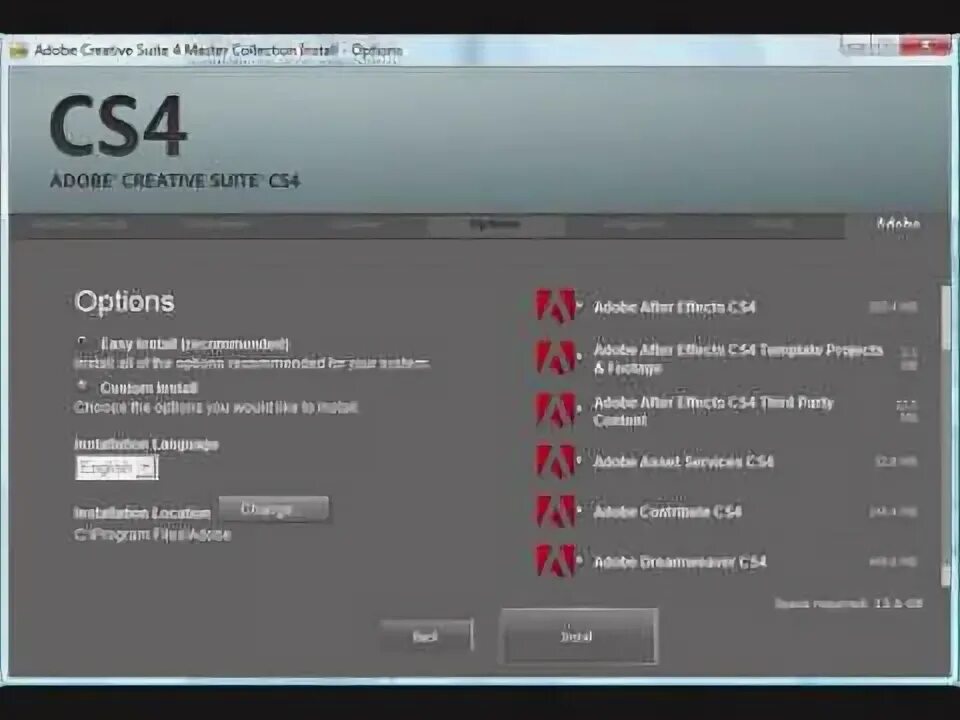Select the Easy Install (recommended) radio button
Viewport: 960px width, 720px height.
[82, 342]
